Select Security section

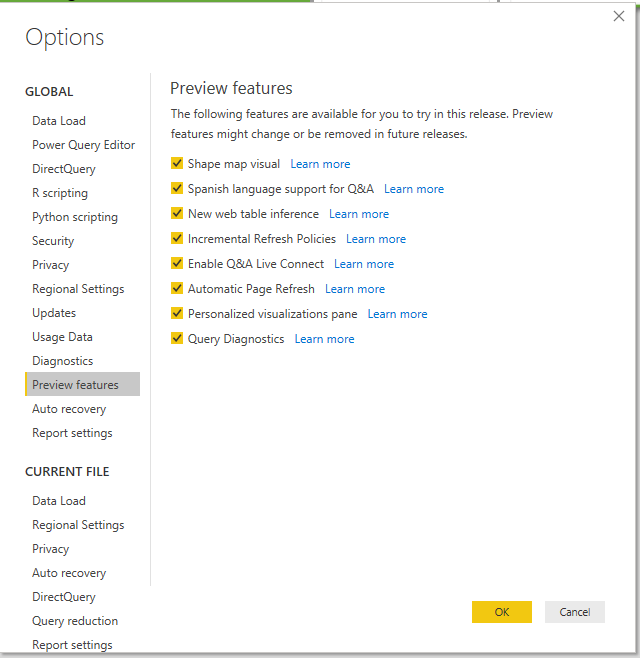[53, 241]
